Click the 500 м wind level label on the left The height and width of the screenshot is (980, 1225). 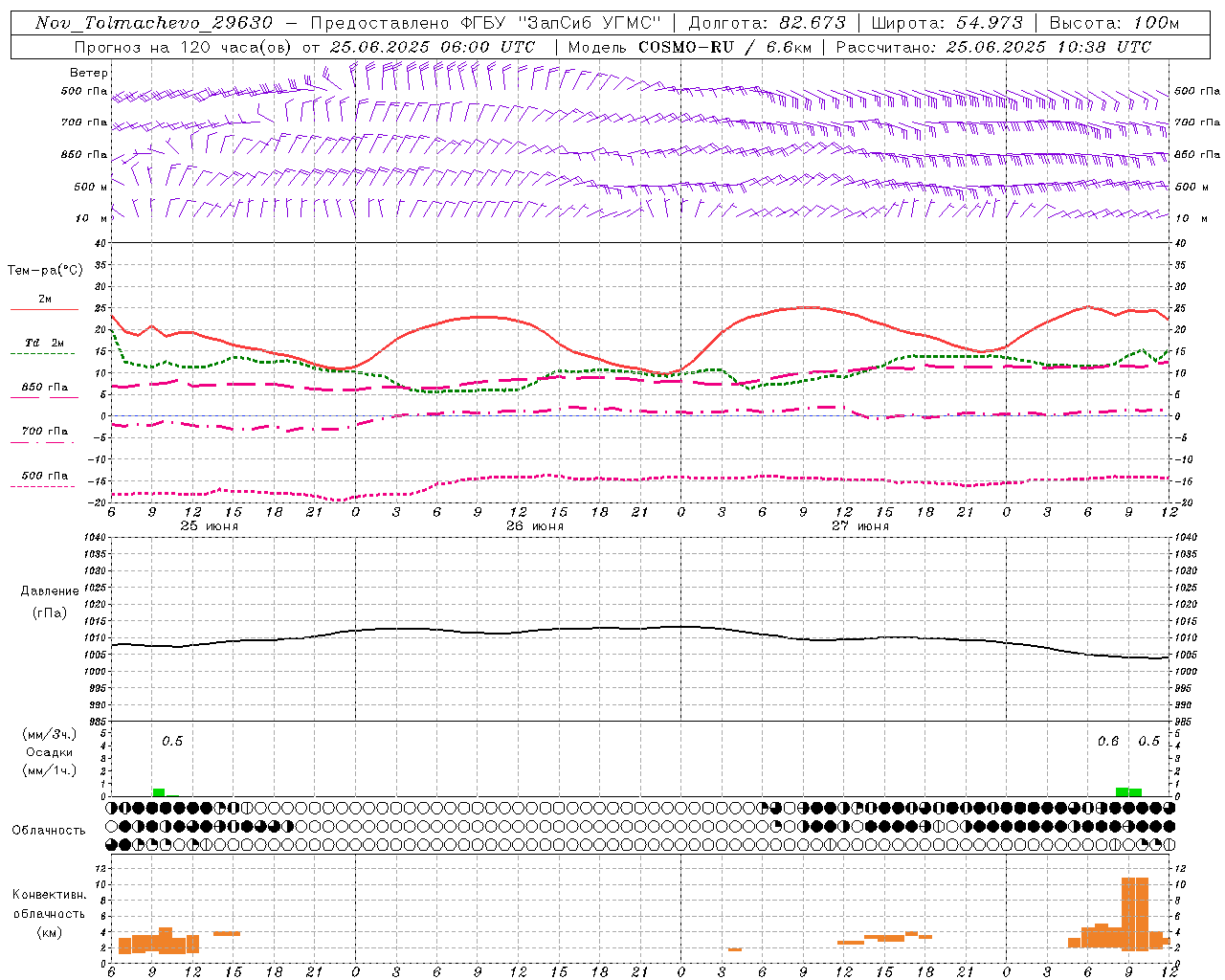[x=91, y=187]
